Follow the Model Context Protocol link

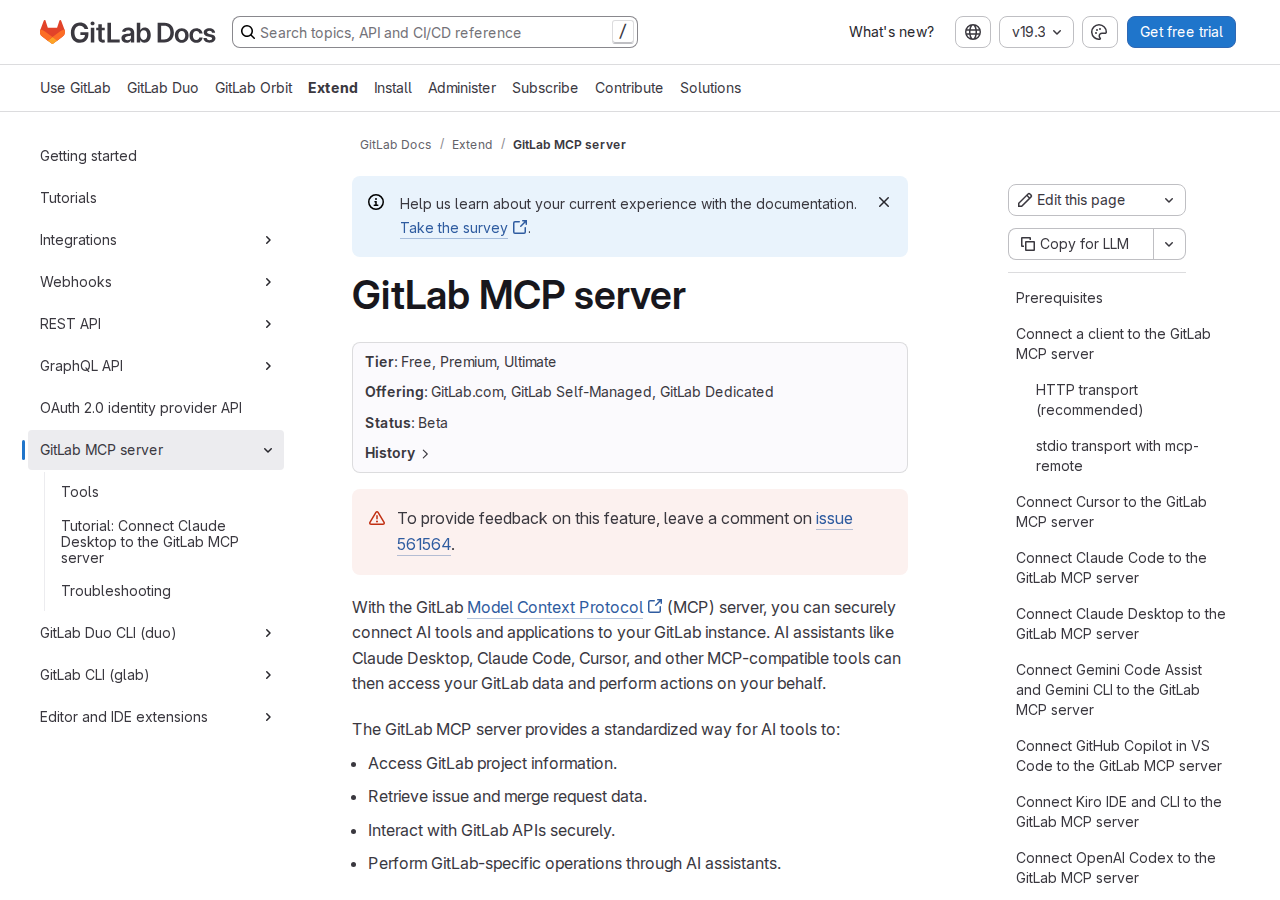pos(555,607)
